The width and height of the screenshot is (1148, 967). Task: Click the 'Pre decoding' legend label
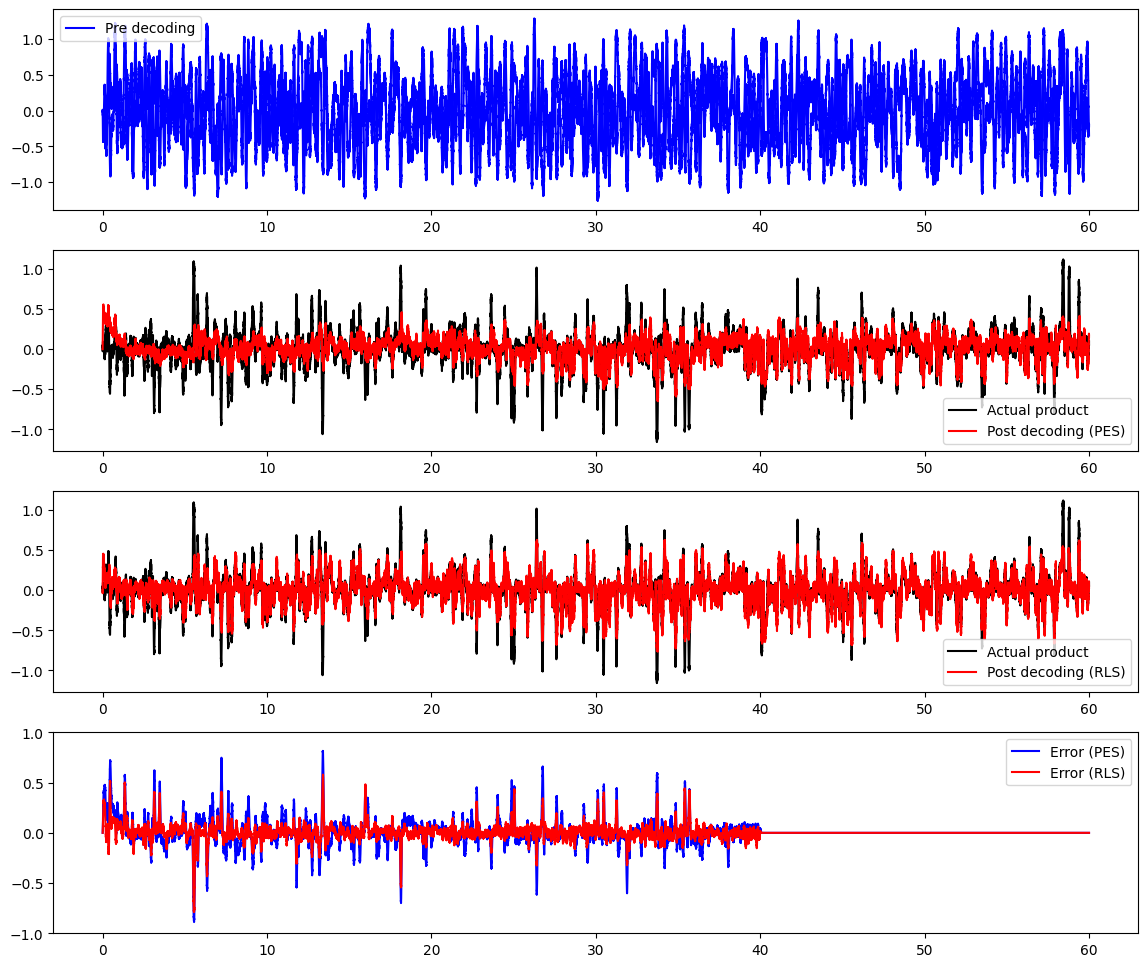pyautogui.click(x=149, y=28)
